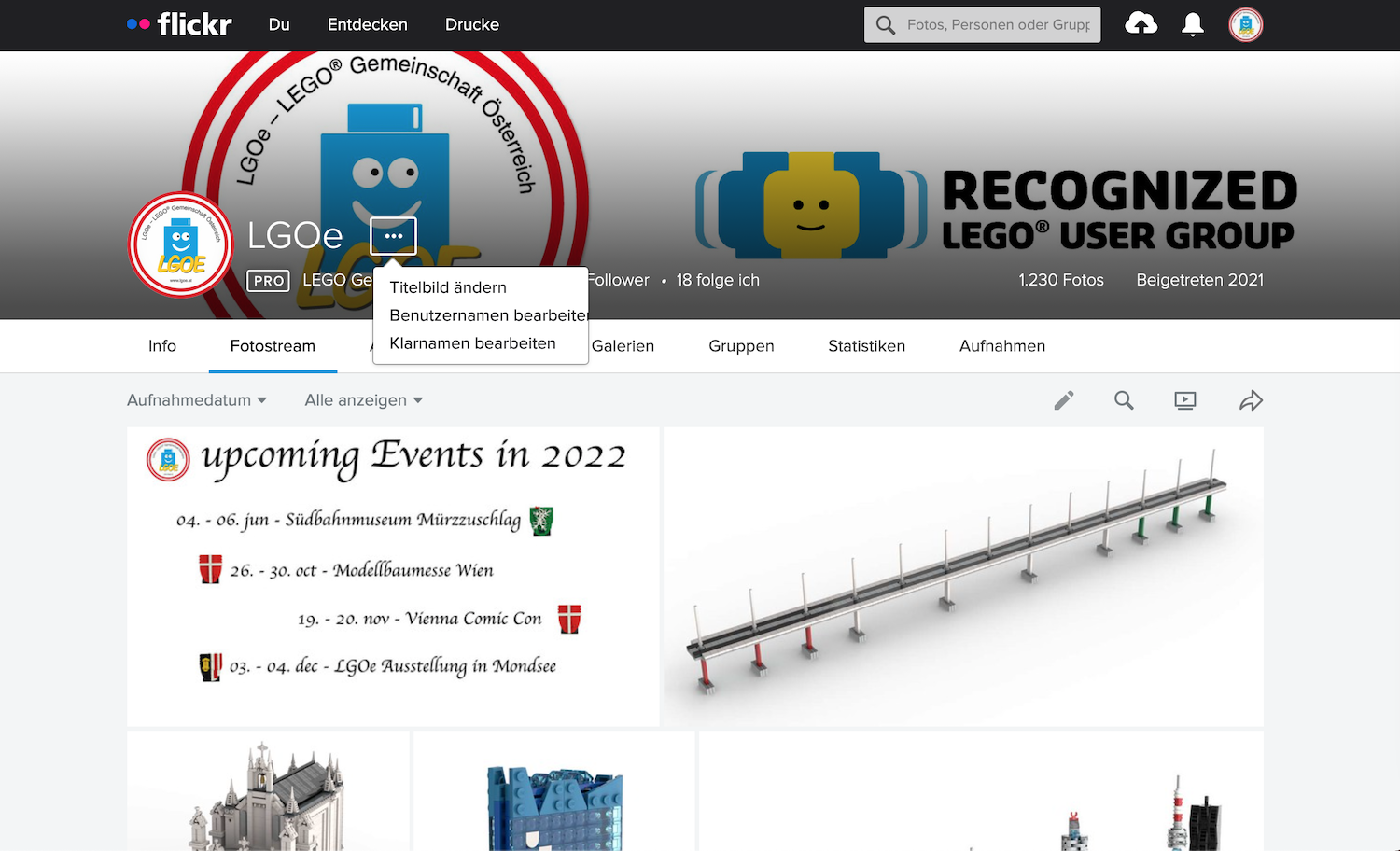
Task: Open the Aufnahmen tab
Action: click(1002, 346)
